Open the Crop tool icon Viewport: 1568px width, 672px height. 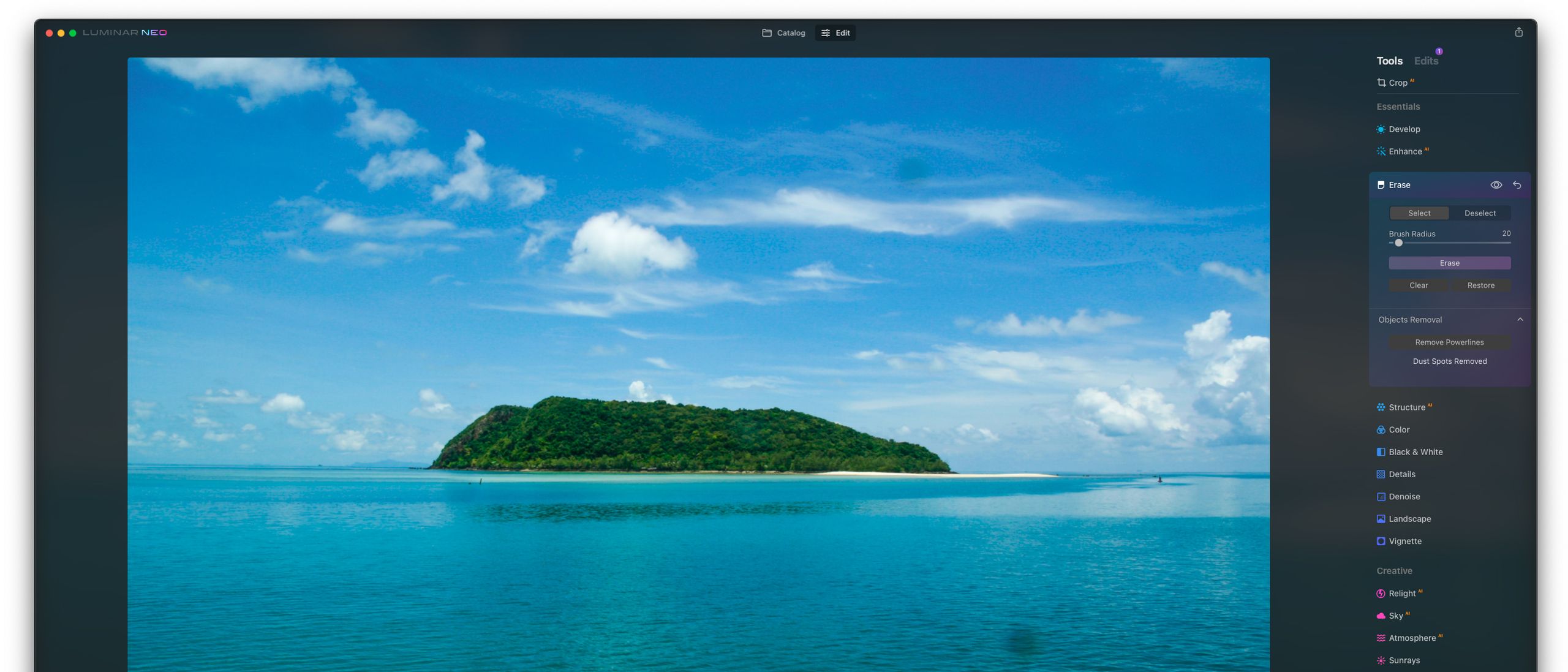1381,83
